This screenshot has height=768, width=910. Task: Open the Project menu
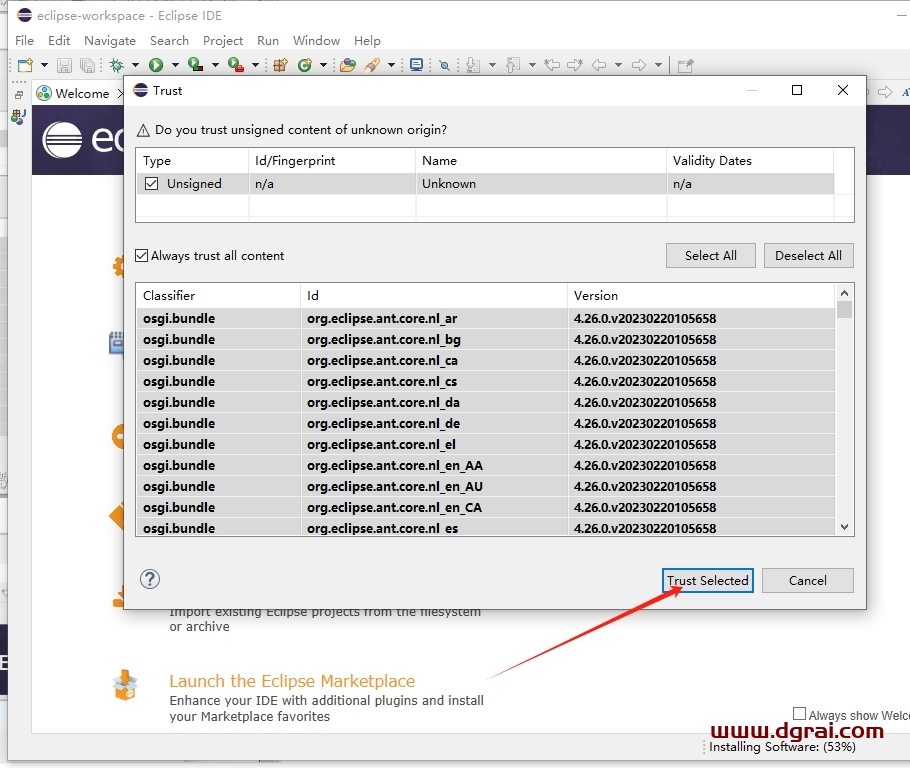pyautogui.click(x=223, y=41)
